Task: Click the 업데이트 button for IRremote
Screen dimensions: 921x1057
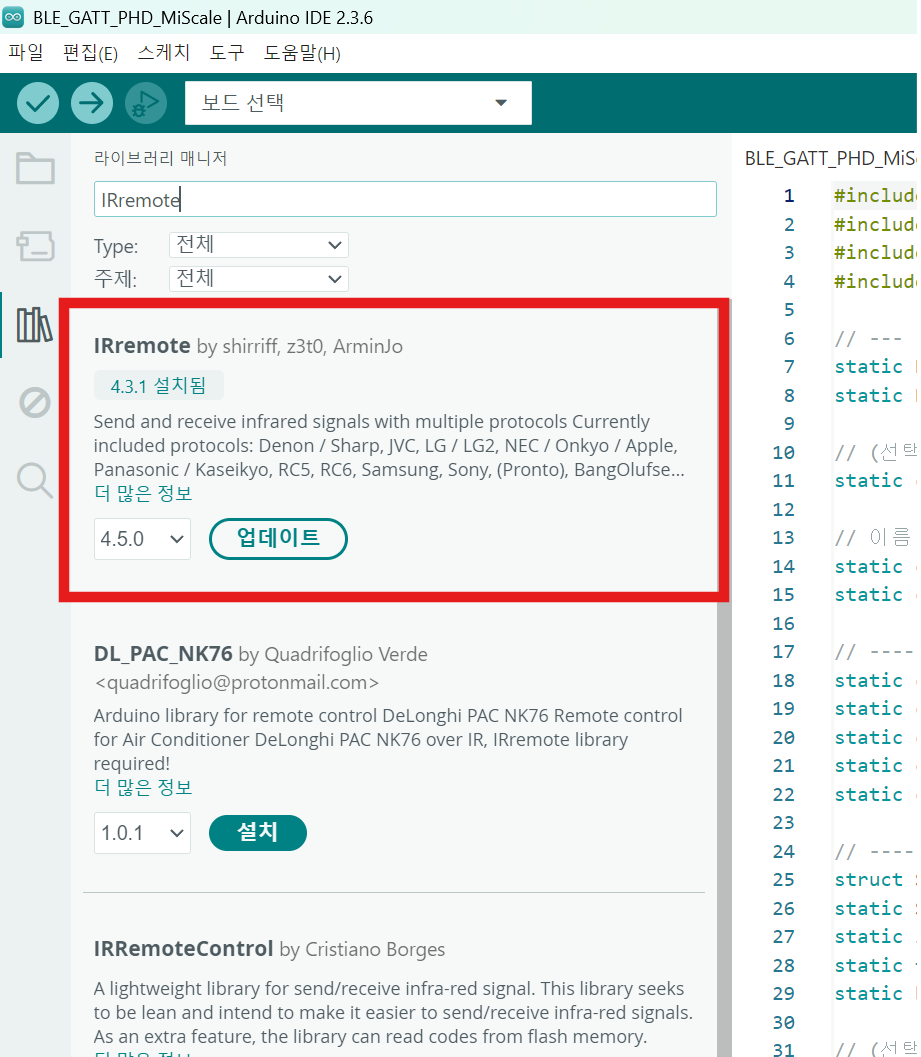Action: (278, 539)
